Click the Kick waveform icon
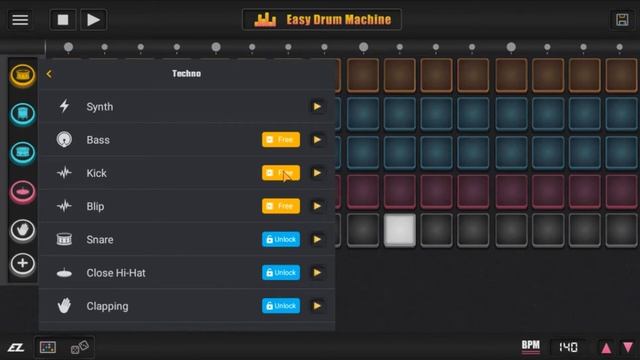 (x=64, y=173)
